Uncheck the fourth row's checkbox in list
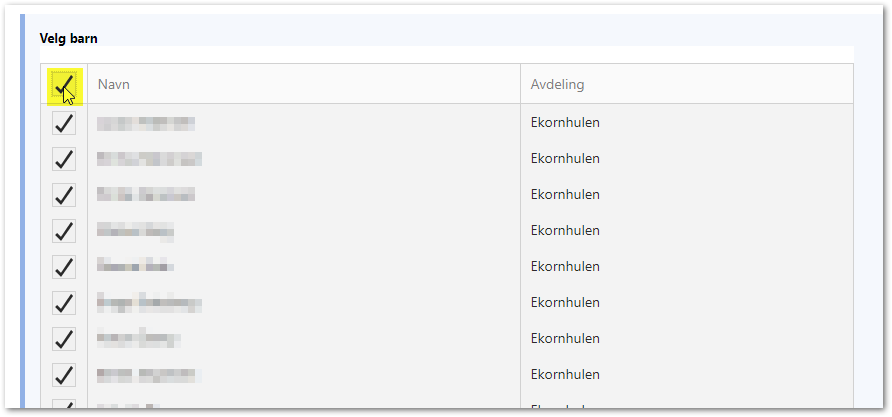 coord(64,231)
